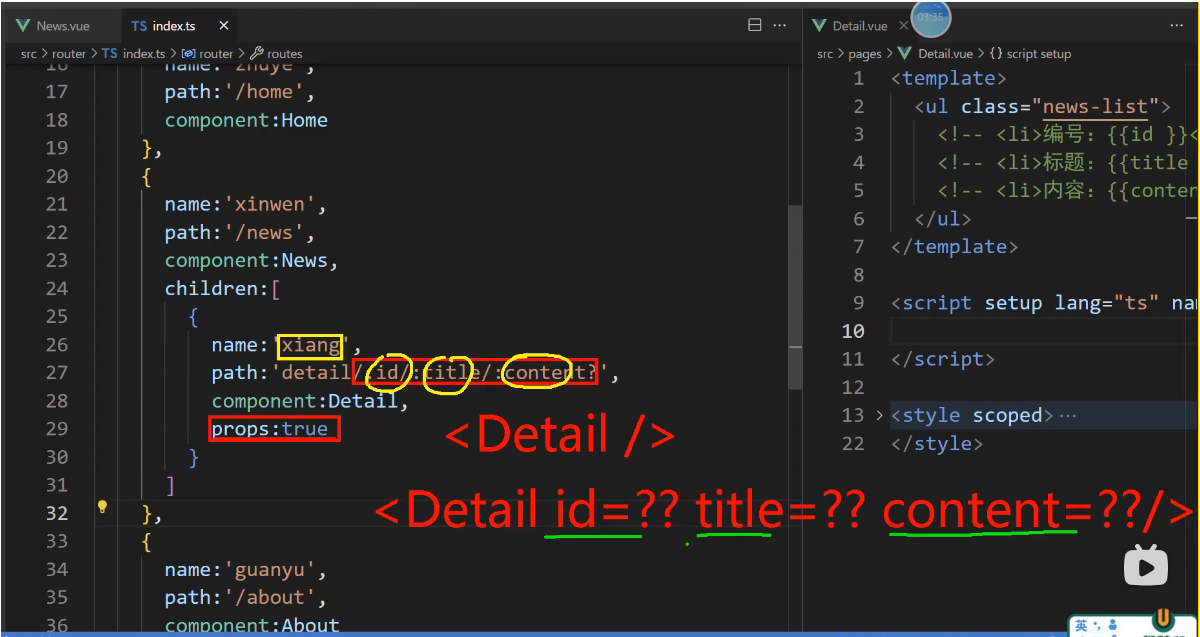The height and width of the screenshot is (637, 1200).
Task: Open 'script setup' breadcrumb
Action: [1031, 54]
